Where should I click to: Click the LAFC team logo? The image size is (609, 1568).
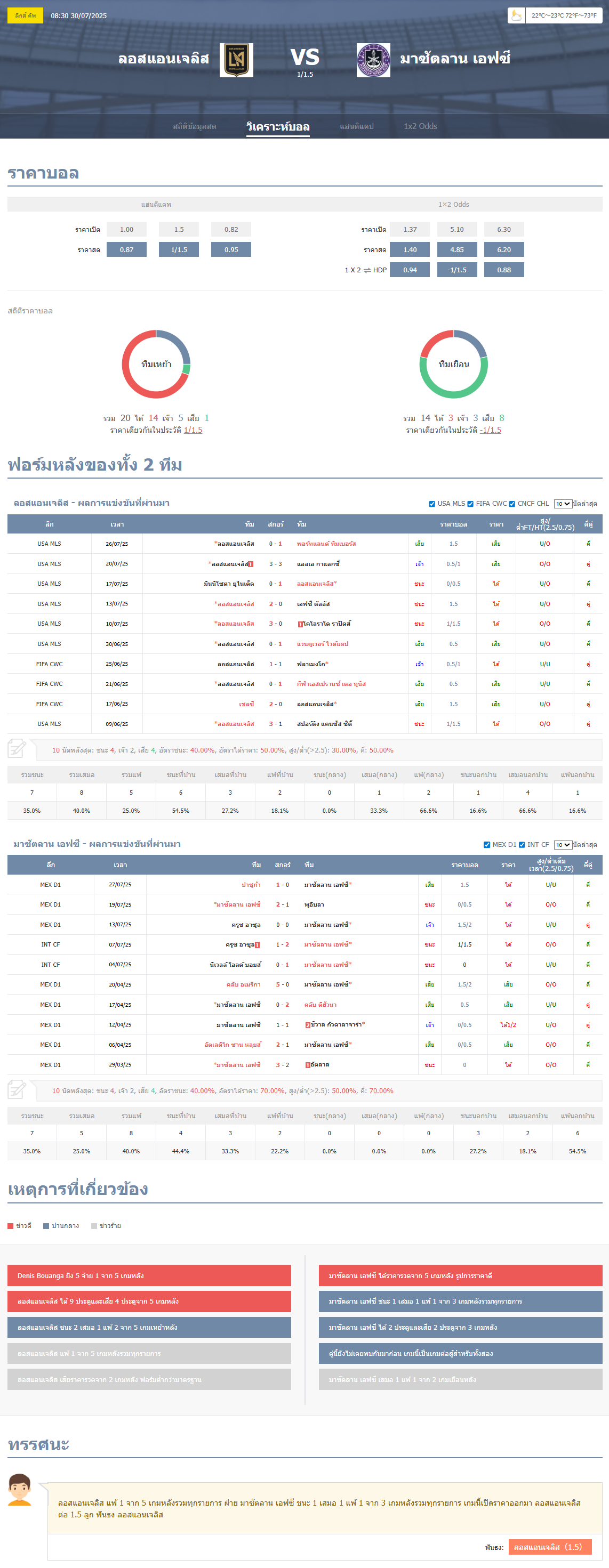pyautogui.click(x=236, y=60)
